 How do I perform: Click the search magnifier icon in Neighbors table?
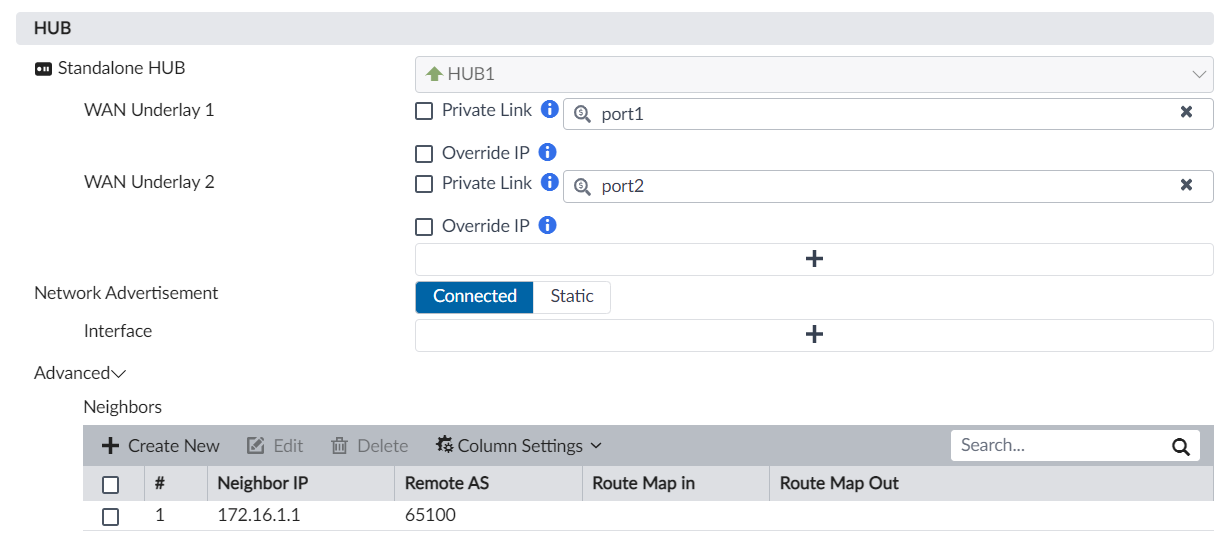pyautogui.click(x=1180, y=446)
